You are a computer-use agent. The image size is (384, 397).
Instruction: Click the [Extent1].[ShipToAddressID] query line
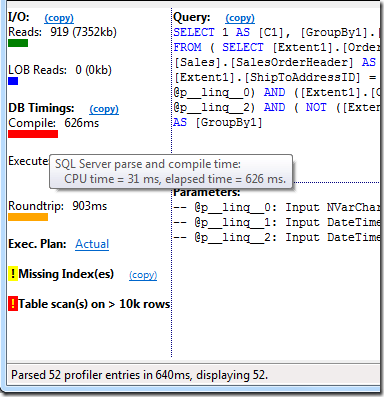(x=275, y=77)
